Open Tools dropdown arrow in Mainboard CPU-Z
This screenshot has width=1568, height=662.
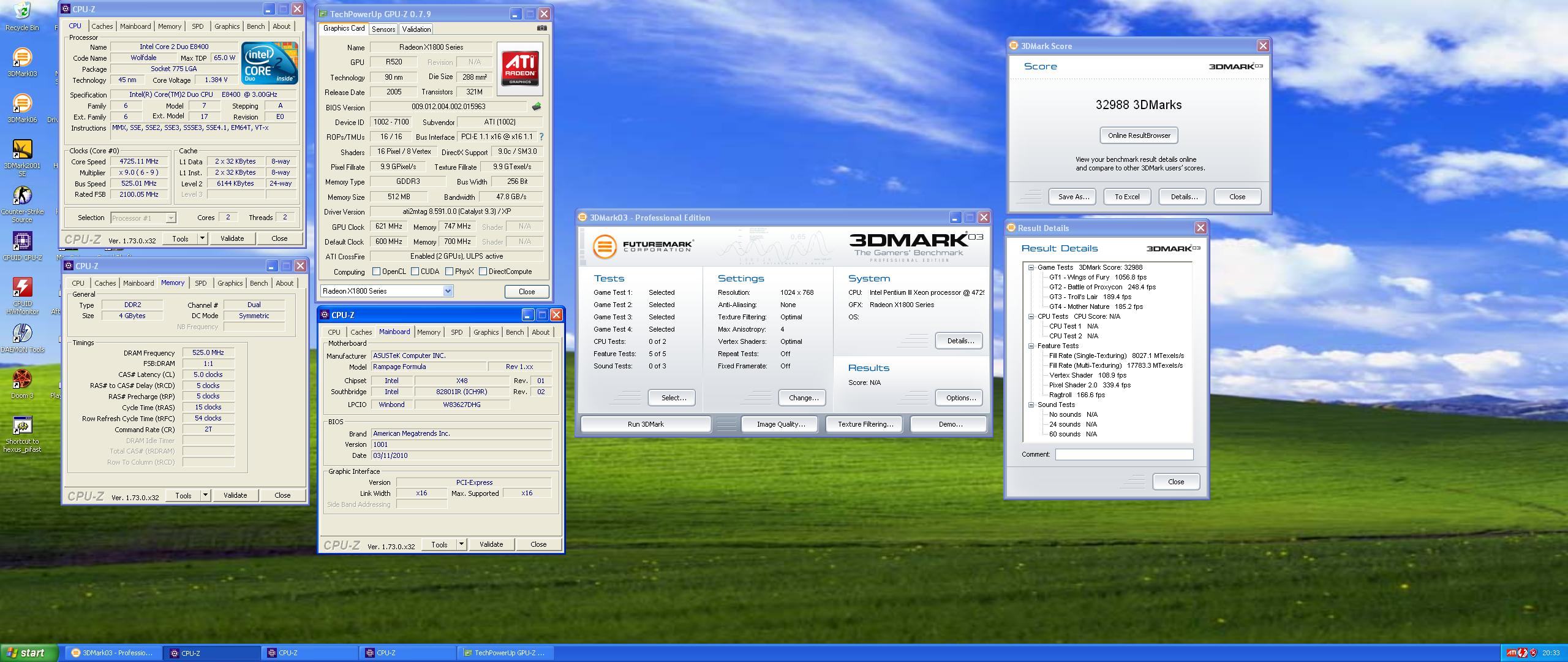click(461, 544)
